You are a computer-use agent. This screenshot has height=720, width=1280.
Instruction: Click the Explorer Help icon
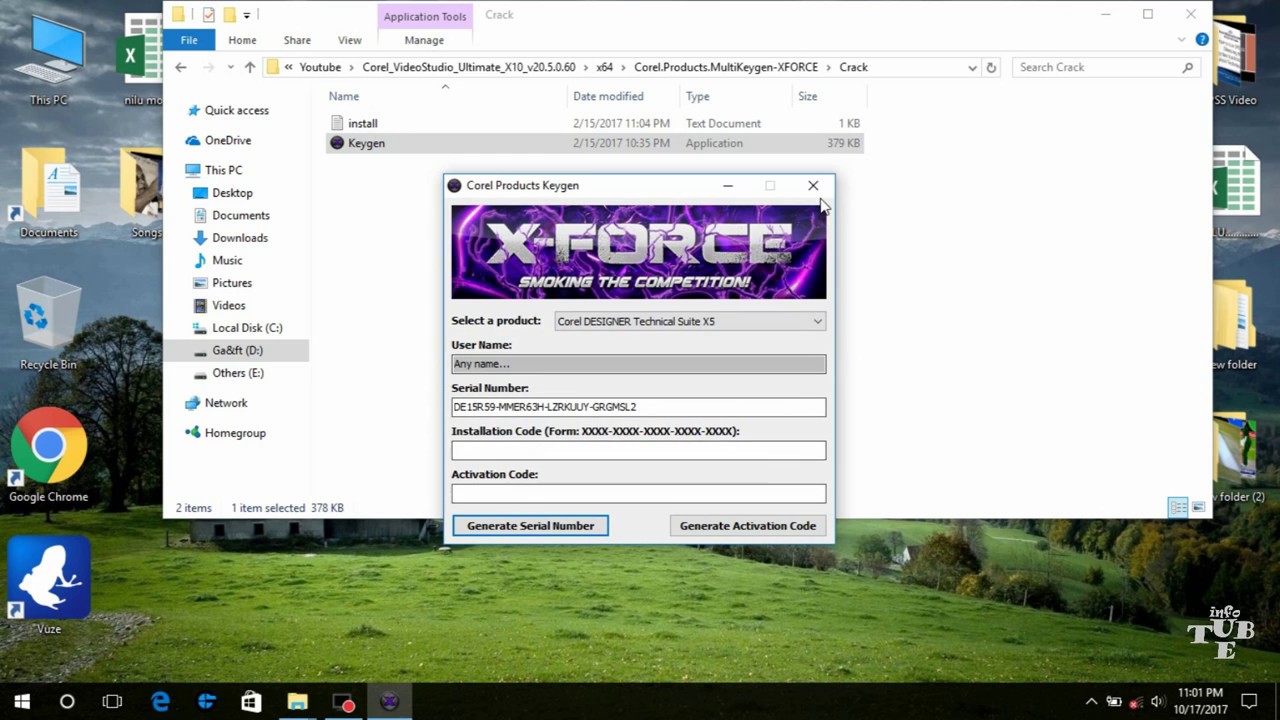(1202, 40)
